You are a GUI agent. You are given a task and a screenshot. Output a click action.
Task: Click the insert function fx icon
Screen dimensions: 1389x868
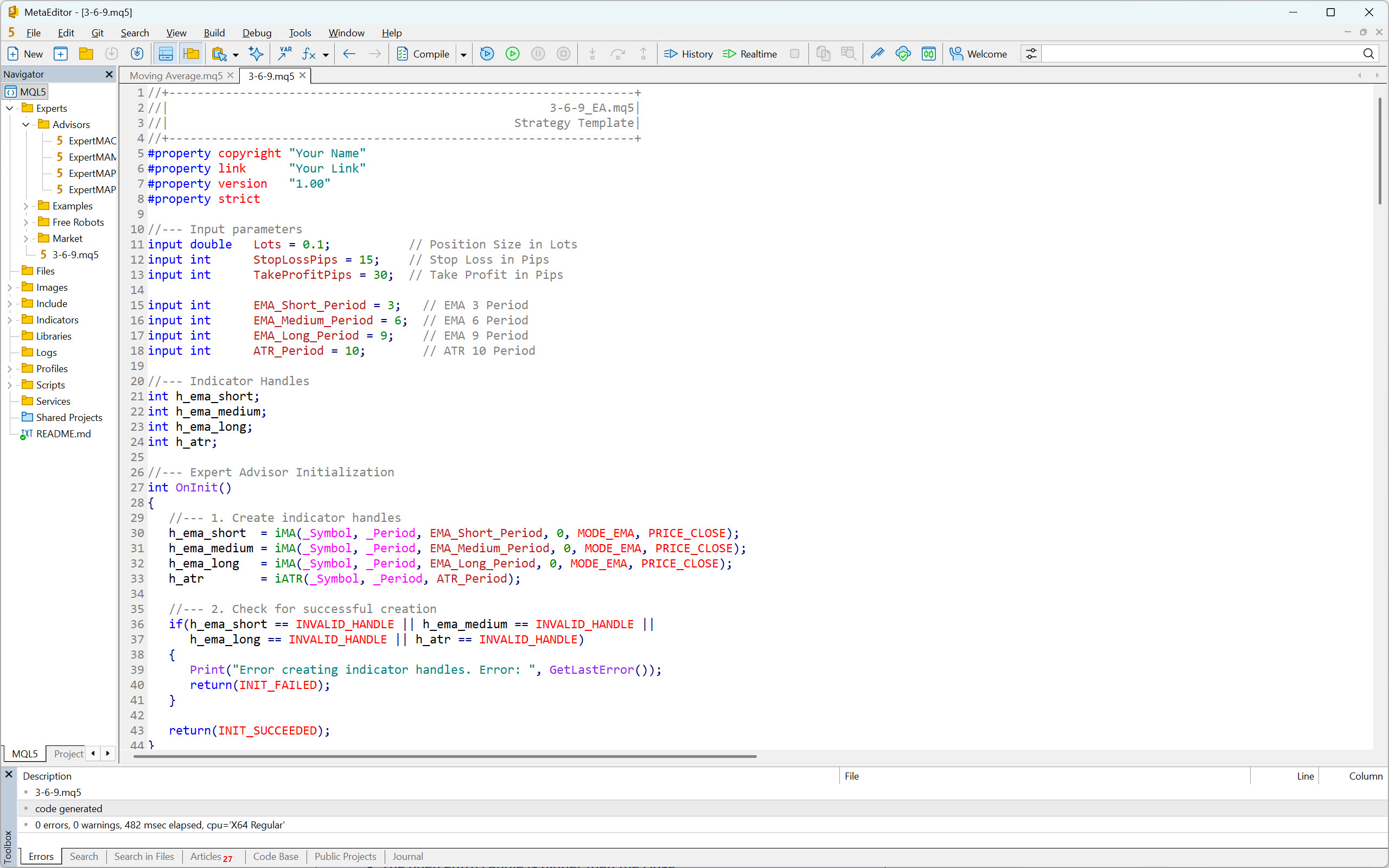(309, 54)
